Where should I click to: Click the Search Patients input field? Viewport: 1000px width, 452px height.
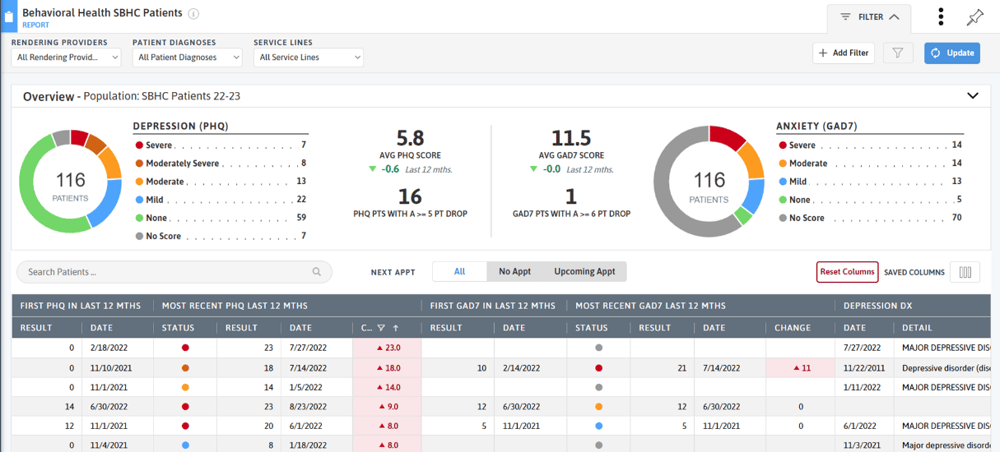tap(174, 272)
